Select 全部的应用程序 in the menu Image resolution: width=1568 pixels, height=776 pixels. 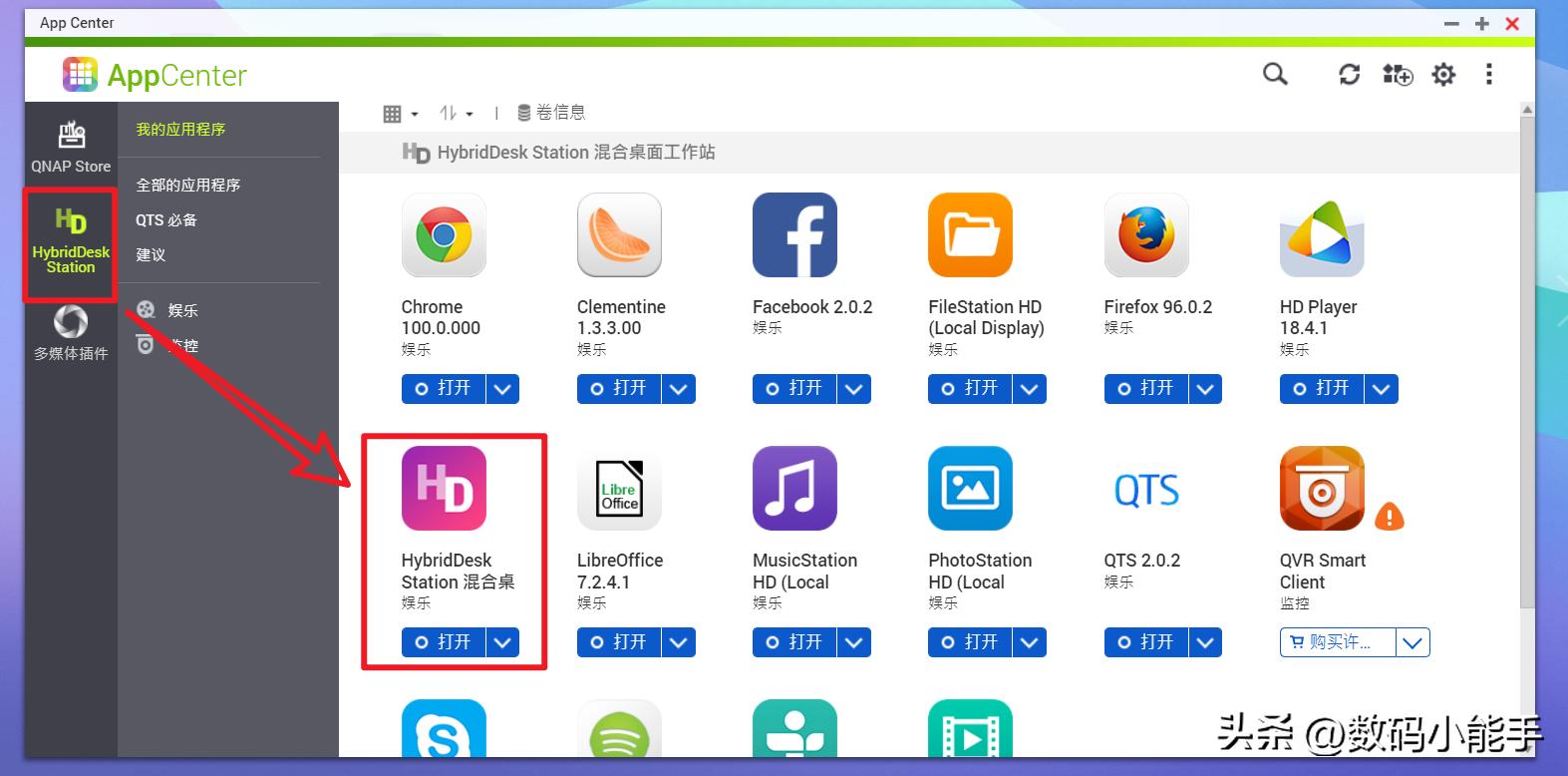pyautogui.click(x=188, y=186)
